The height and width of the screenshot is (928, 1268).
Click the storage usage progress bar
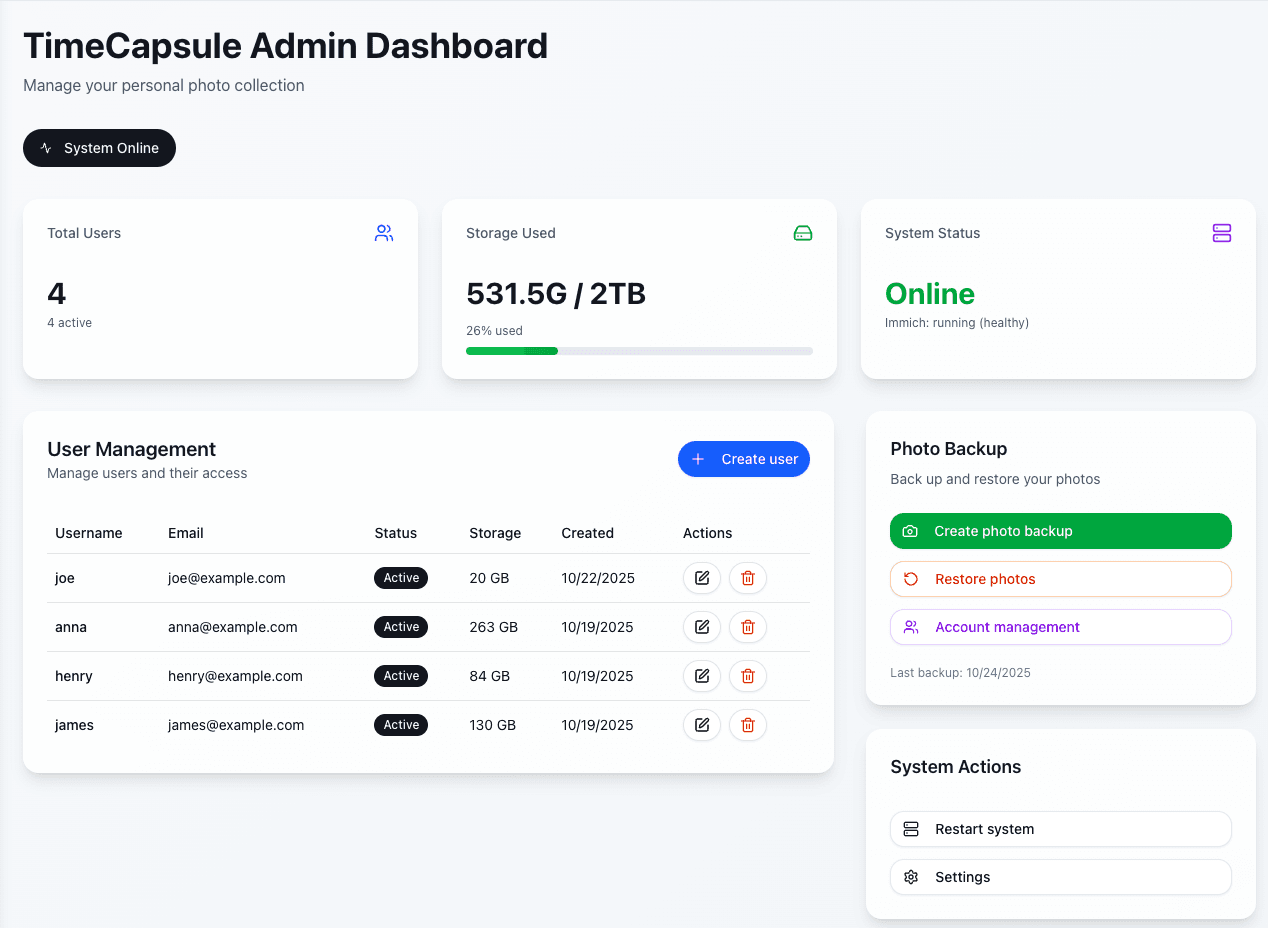click(639, 351)
